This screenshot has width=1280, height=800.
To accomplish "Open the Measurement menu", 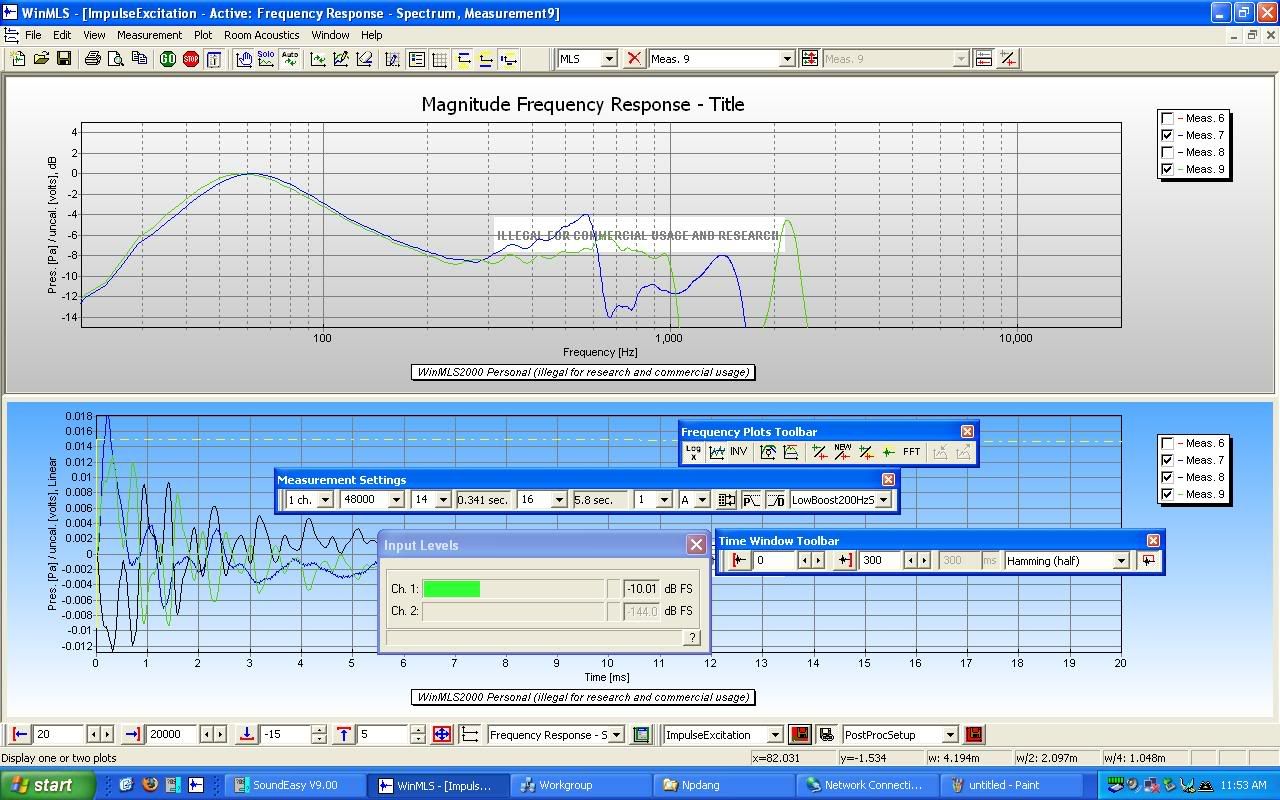I will point(149,35).
